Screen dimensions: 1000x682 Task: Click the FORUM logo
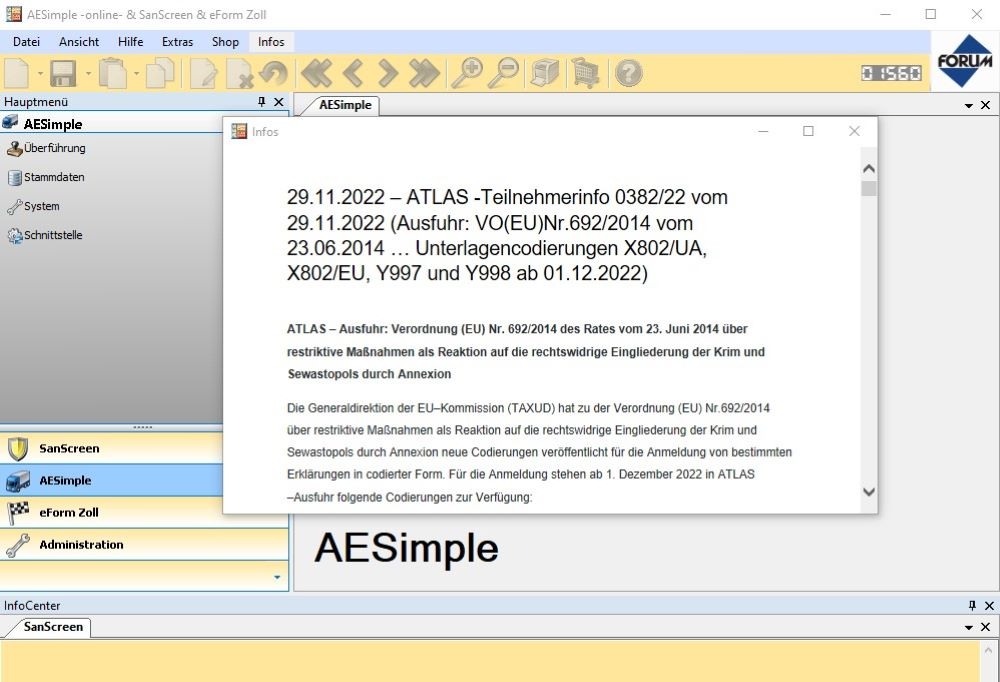[x=965, y=61]
